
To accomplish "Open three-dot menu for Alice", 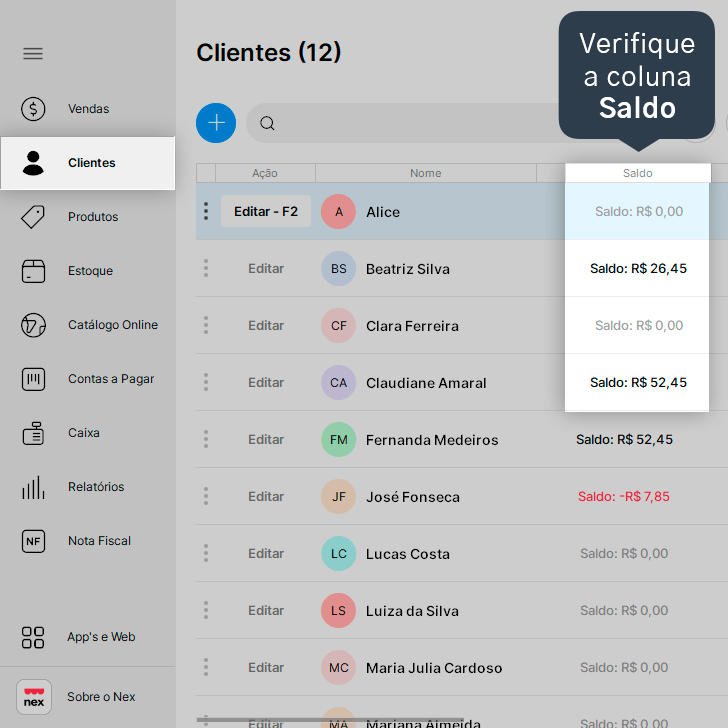I will click(x=206, y=211).
